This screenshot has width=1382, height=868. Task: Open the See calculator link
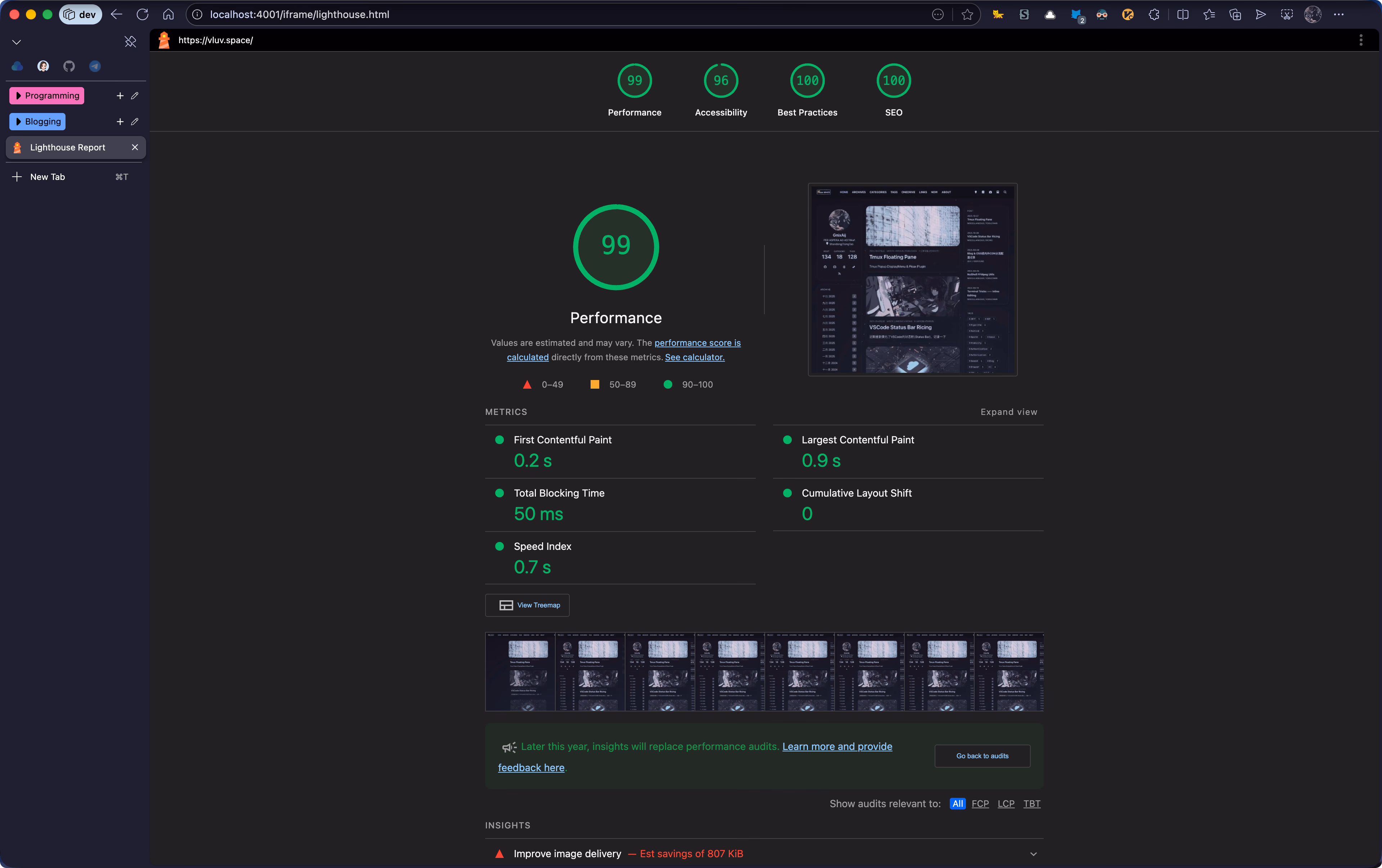pos(695,357)
